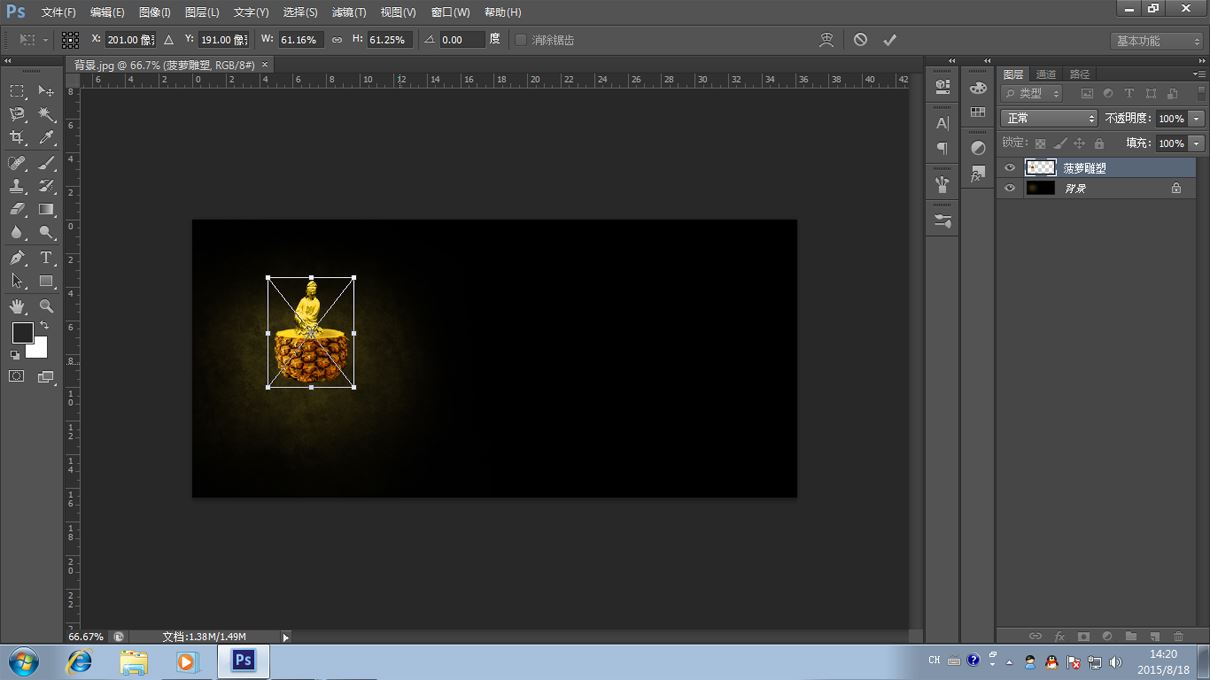1210x680 pixels.
Task: Activate the Hand tool
Action: click(17, 306)
